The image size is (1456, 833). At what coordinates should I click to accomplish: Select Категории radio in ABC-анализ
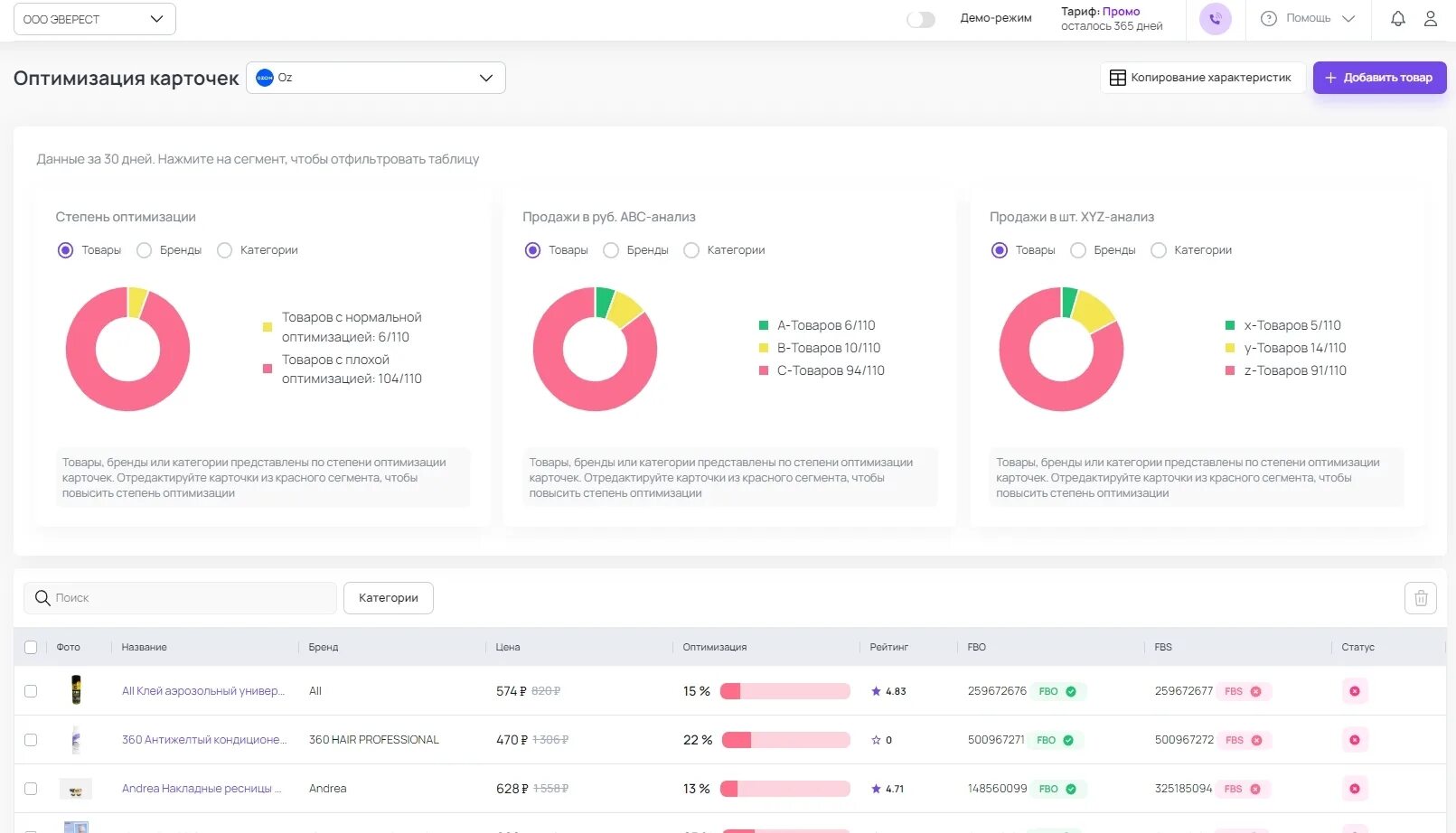tap(691, 250)
